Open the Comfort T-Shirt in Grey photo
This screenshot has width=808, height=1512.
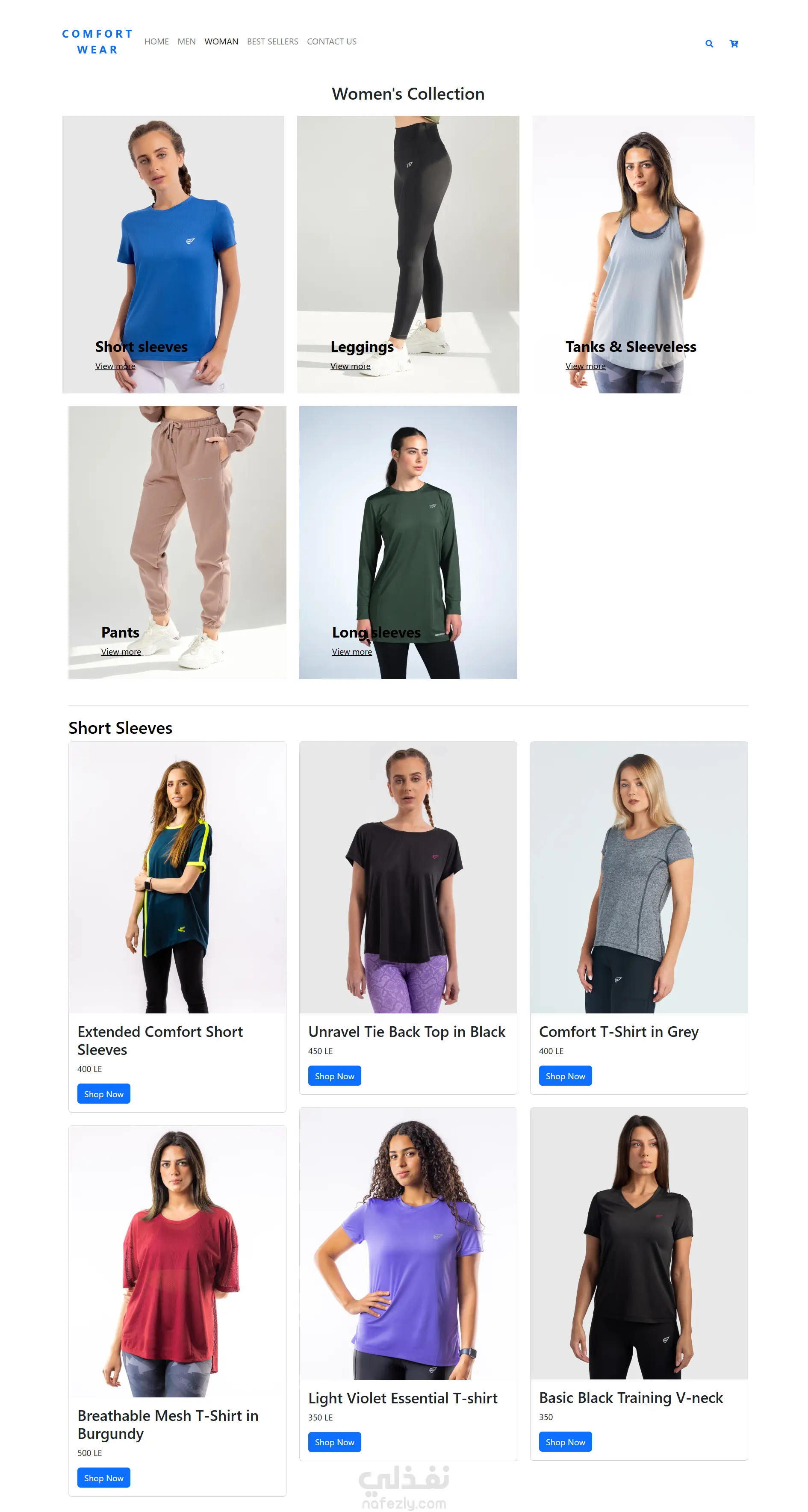coord(638,877)
